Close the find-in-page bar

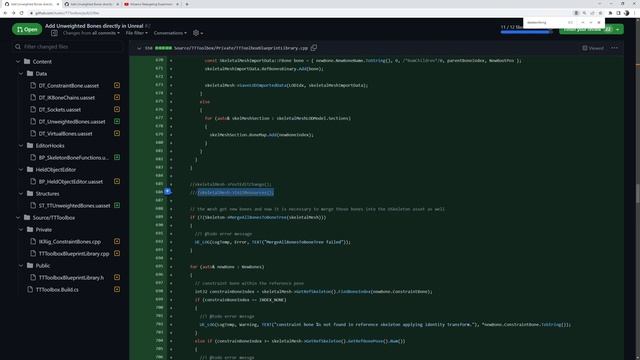click(x=599, y=22)
